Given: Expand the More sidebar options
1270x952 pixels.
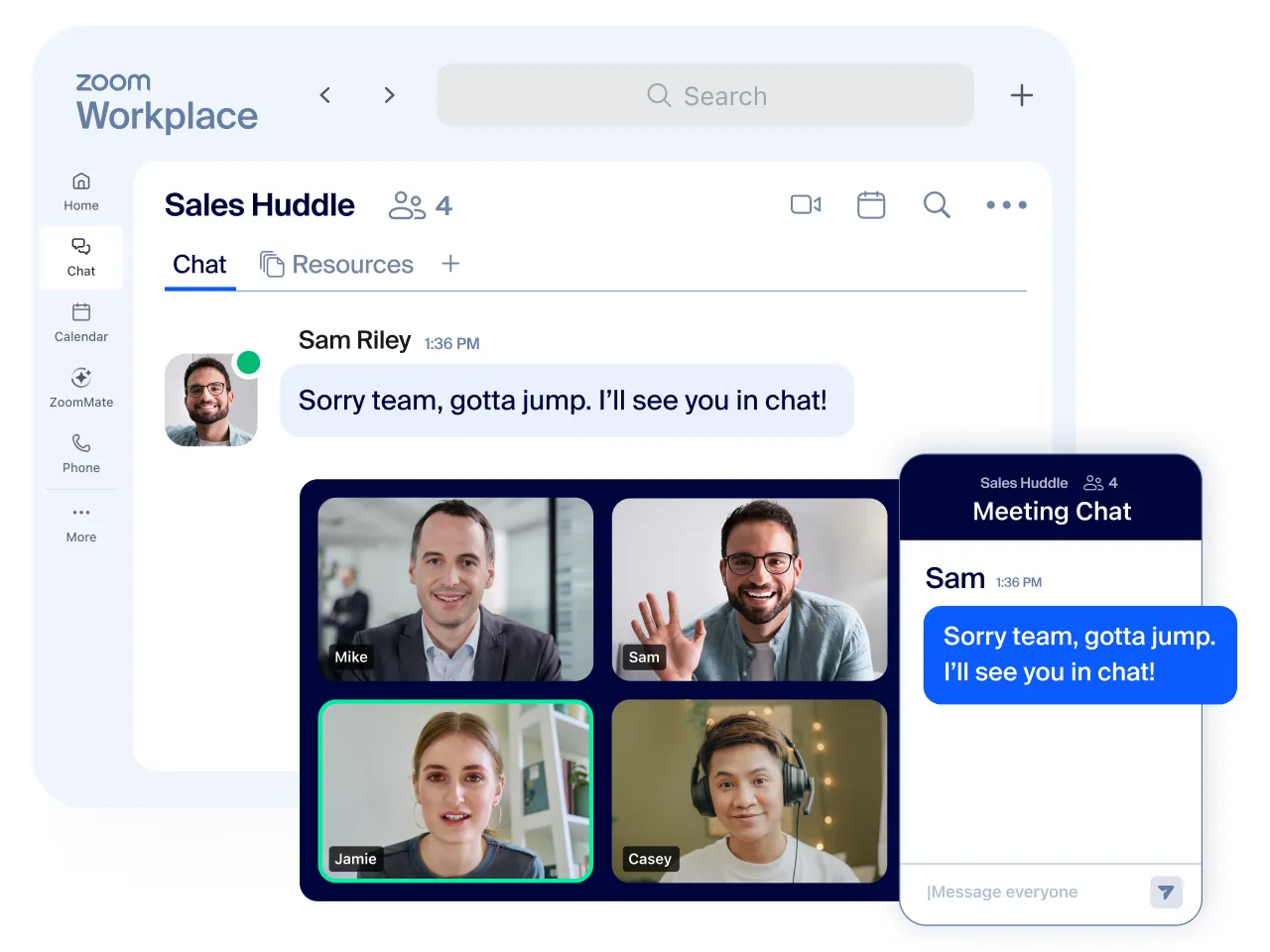Looking at the screenshot, I should (81, 523).
